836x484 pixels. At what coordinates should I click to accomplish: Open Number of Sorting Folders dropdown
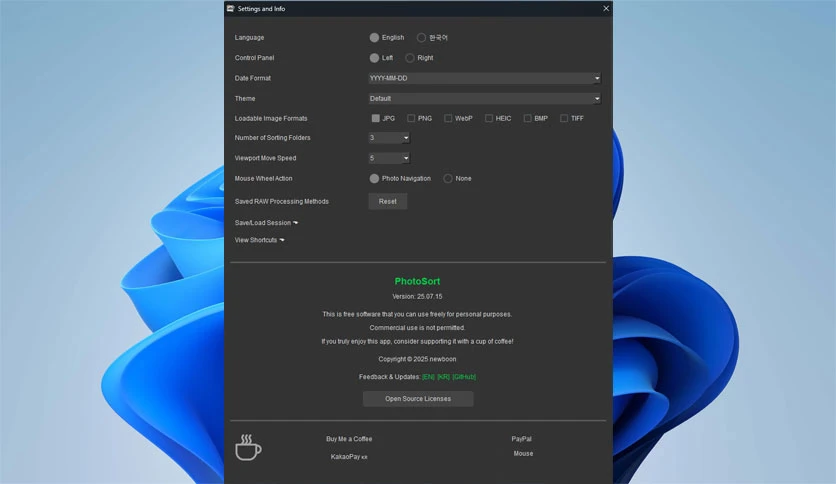click(389, 138)
